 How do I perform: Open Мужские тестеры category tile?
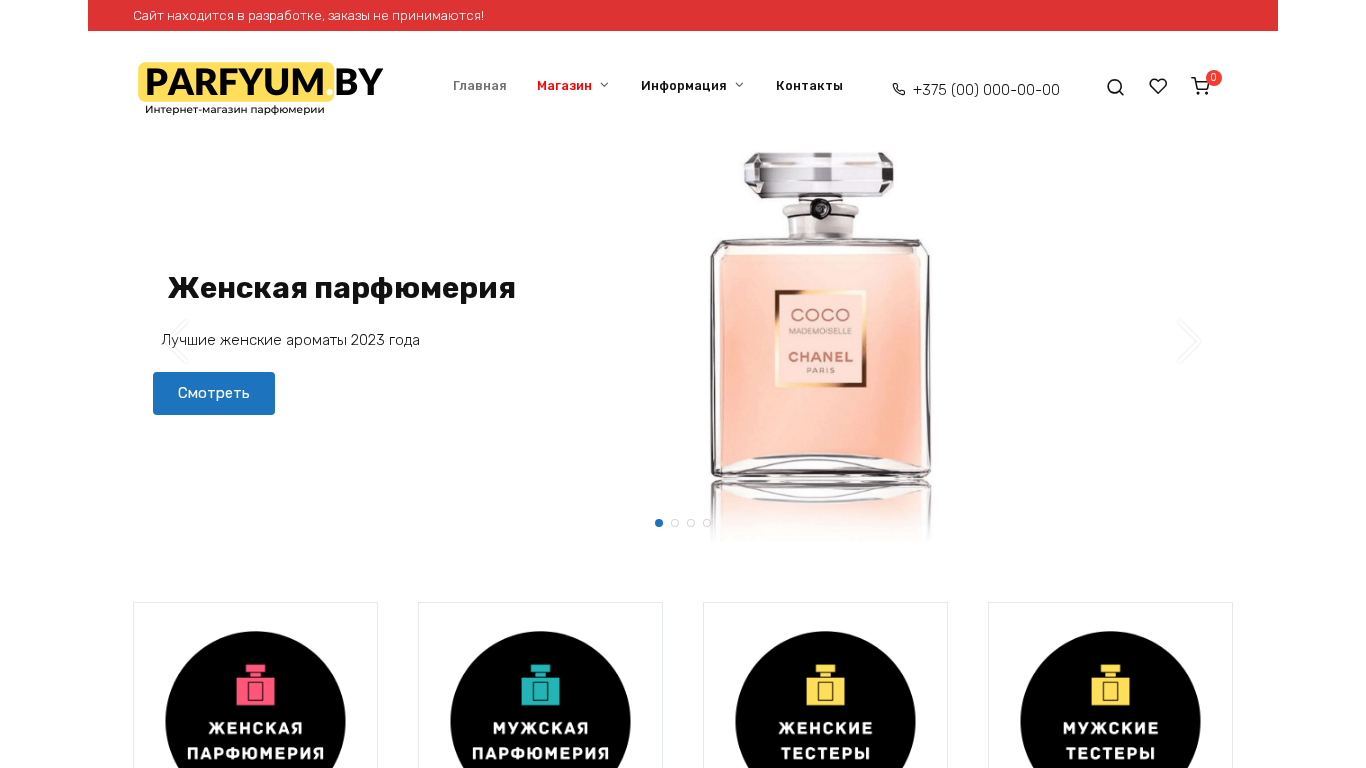(1110, 685)
